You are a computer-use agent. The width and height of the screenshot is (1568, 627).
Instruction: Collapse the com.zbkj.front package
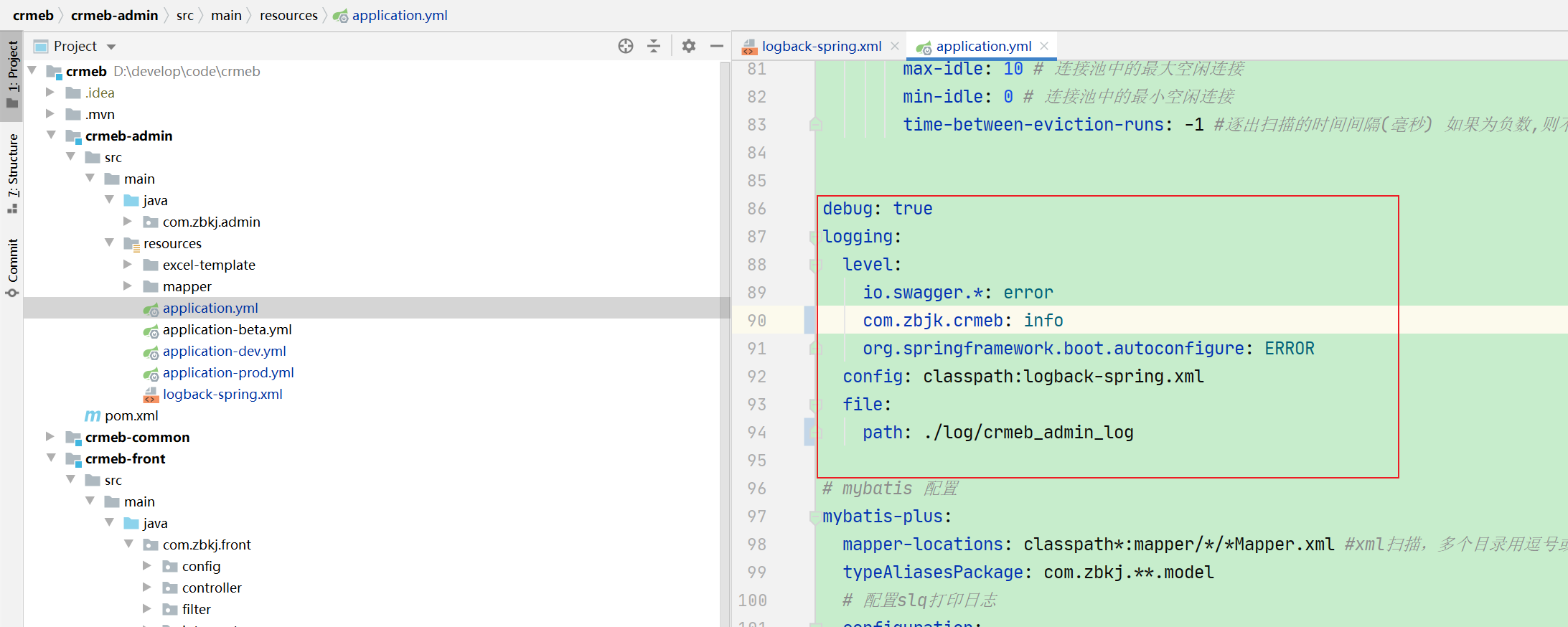[x=128, y=544]
